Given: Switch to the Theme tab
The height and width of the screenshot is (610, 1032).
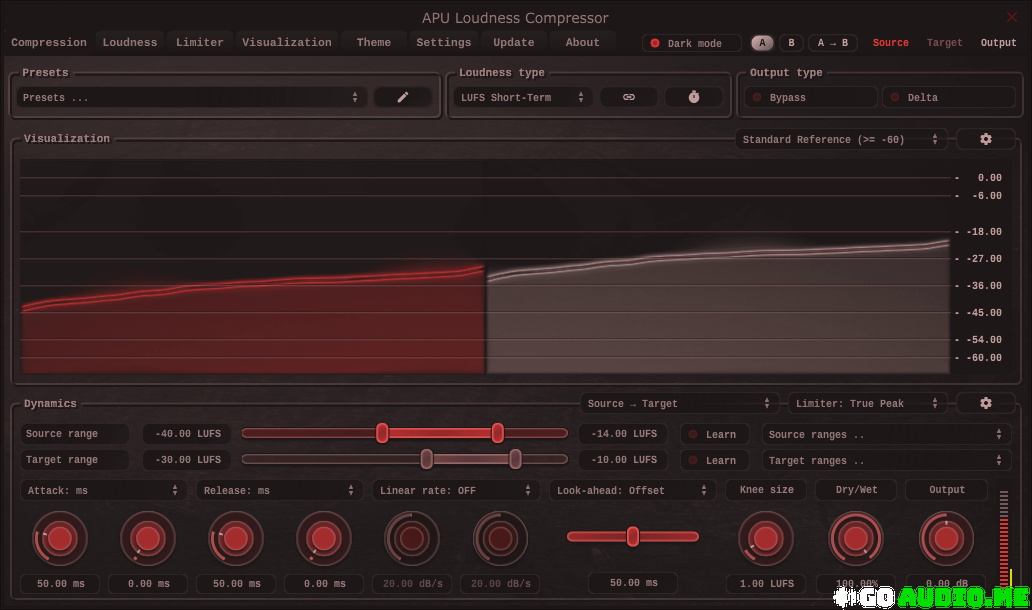Looking at the screenshot, I should click(374, 42).
